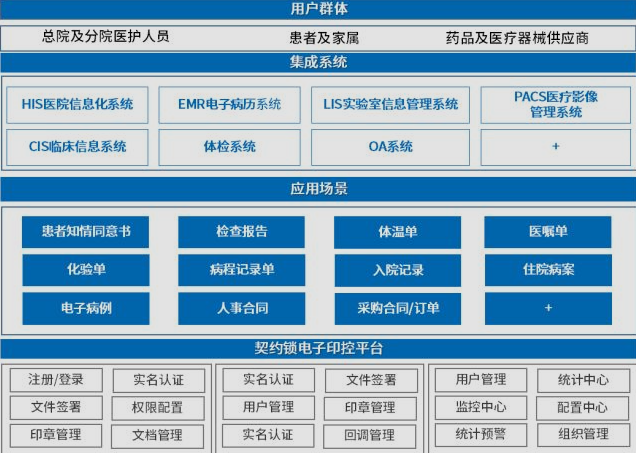Click the CIS临床信息系统 box
This screenshot has height=453, width=636.
[x=77, y=147]
